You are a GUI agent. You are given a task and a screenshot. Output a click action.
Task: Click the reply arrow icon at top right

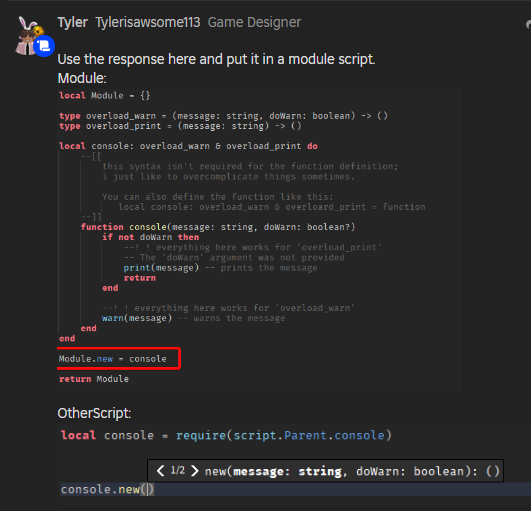click(528, 24)
